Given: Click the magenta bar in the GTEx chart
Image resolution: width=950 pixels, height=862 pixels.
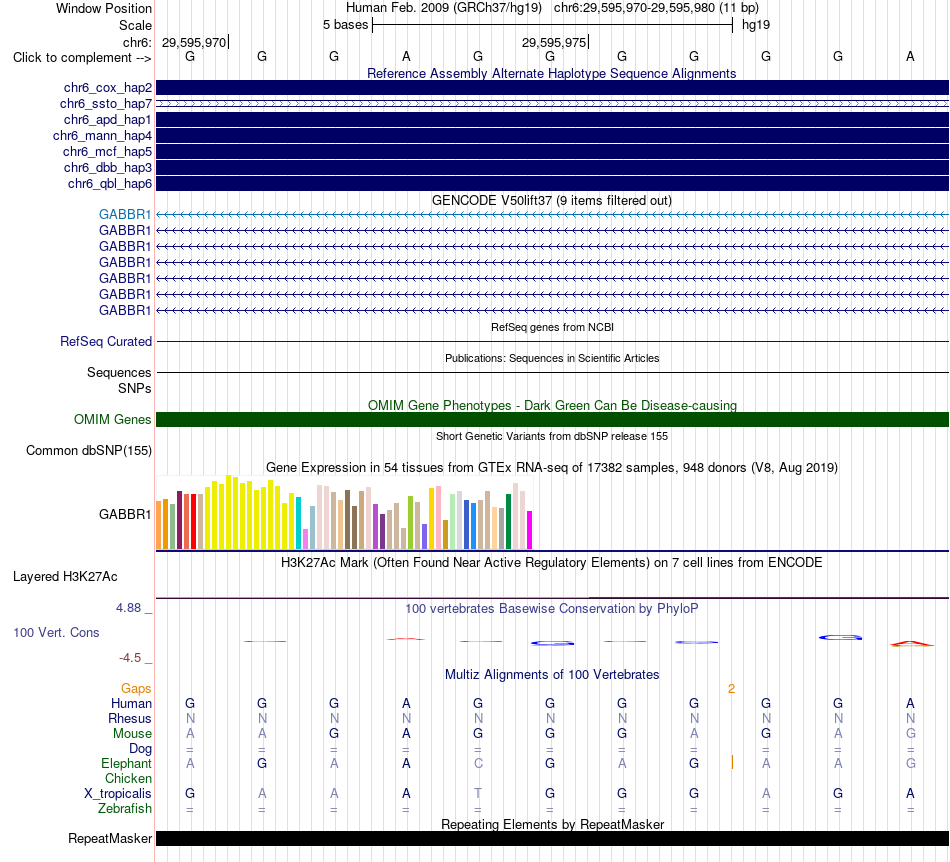Looking at the screenshot, I should coord(530,530).
